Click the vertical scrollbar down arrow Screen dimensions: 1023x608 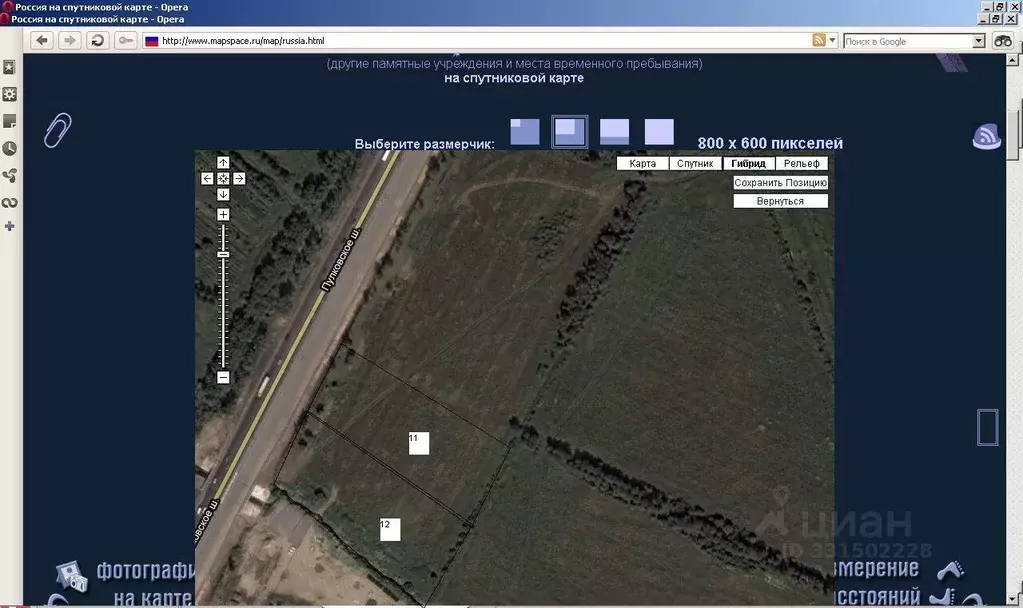pos(1013,598)
